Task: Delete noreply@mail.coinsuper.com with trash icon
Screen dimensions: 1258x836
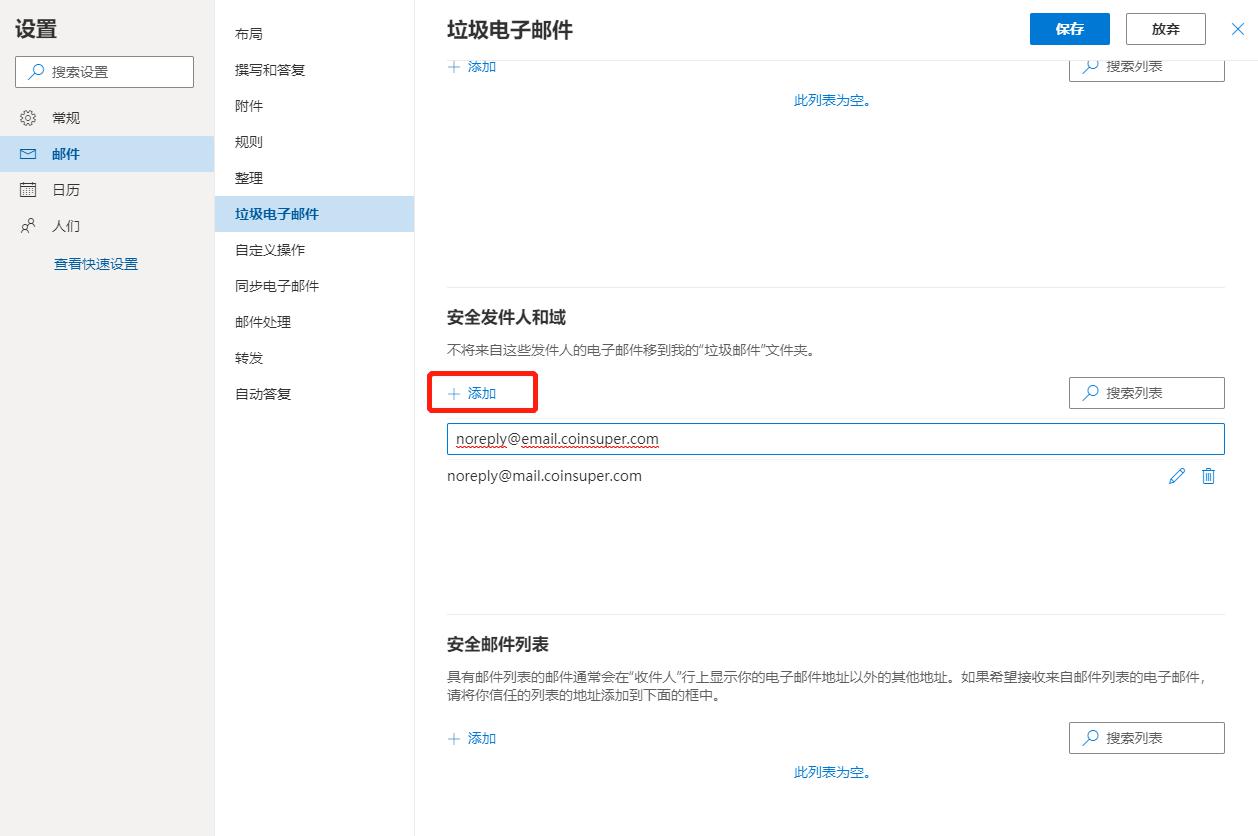Action: pyautogui.click(x=1208, y=476)
